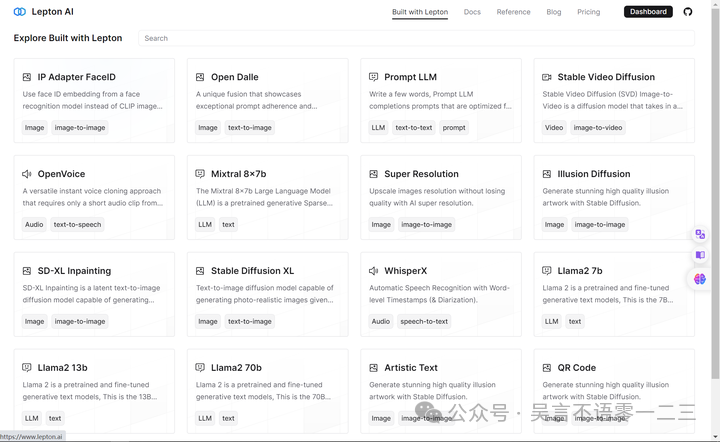The image size is (720, 442).
Task: Open the Illusion Diffusion card title
Action: tap(594, 174)
